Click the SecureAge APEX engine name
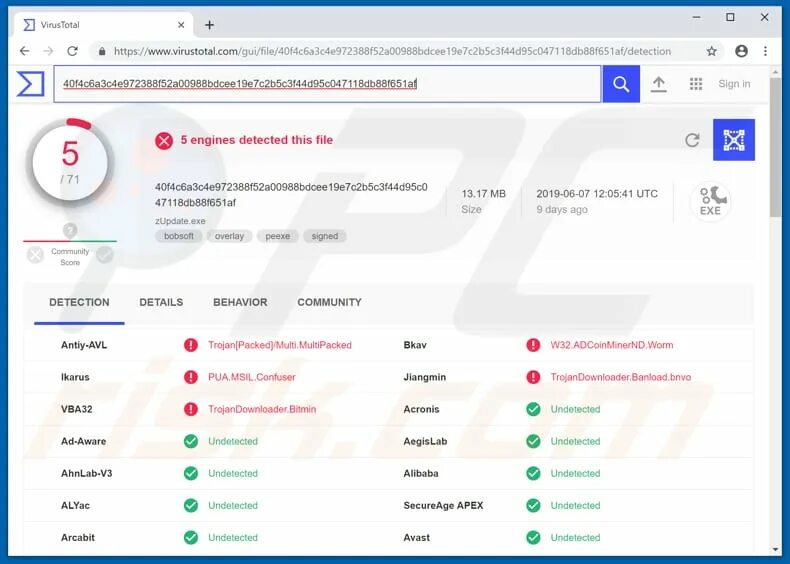Viewport: 790px width, 564px height. pyautogui.click(x=443, y=506)
